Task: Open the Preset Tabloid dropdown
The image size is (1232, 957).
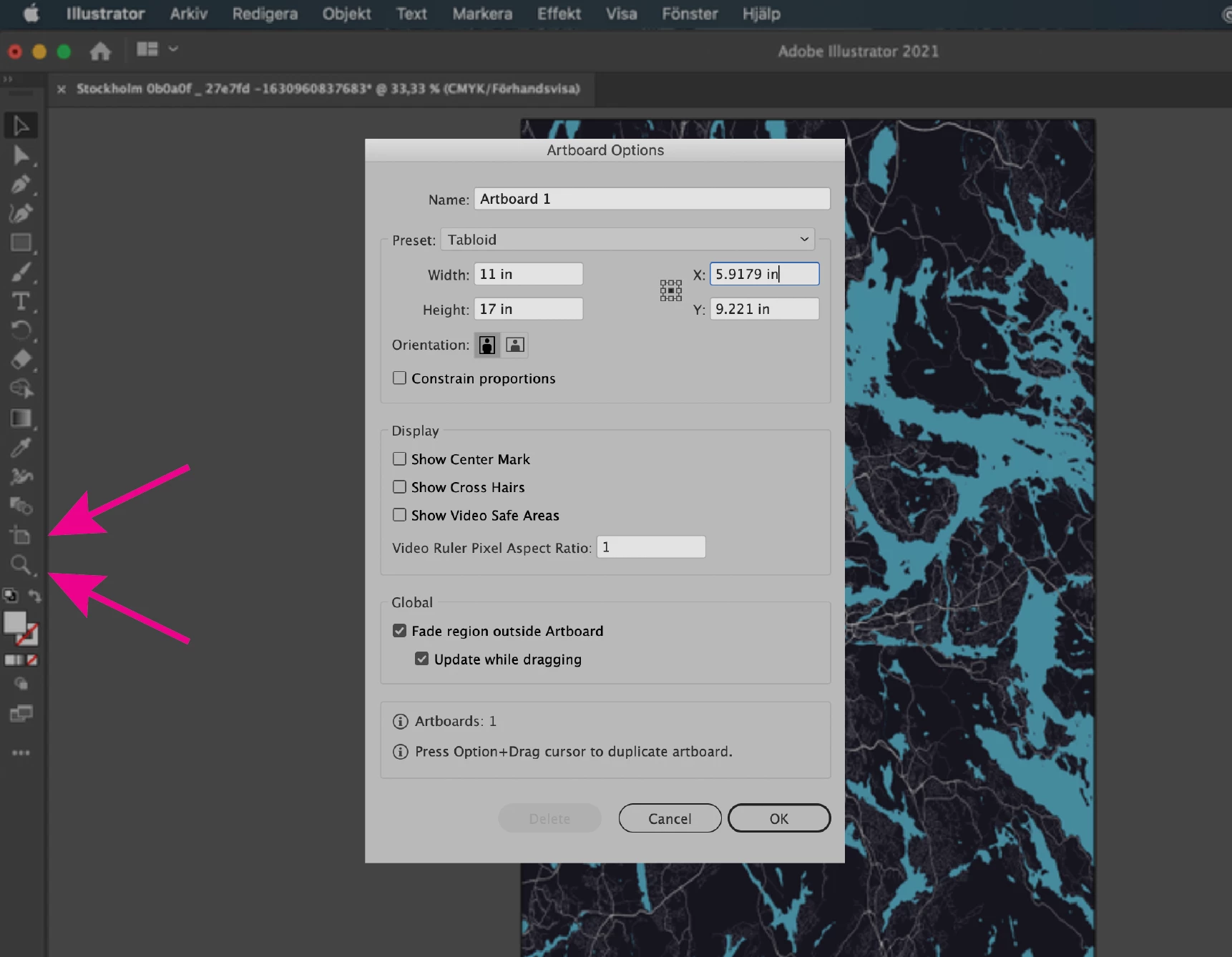Action: tap(627, 239)
